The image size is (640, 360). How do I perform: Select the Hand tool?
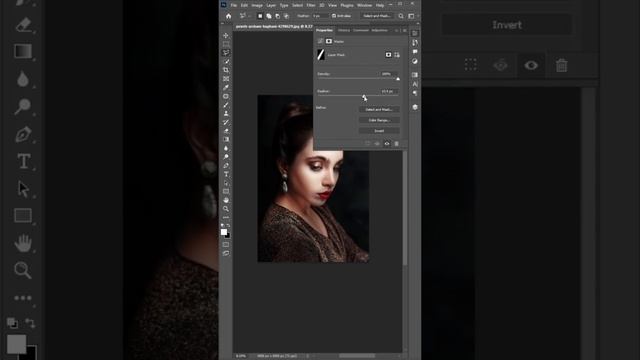point(226,200)
